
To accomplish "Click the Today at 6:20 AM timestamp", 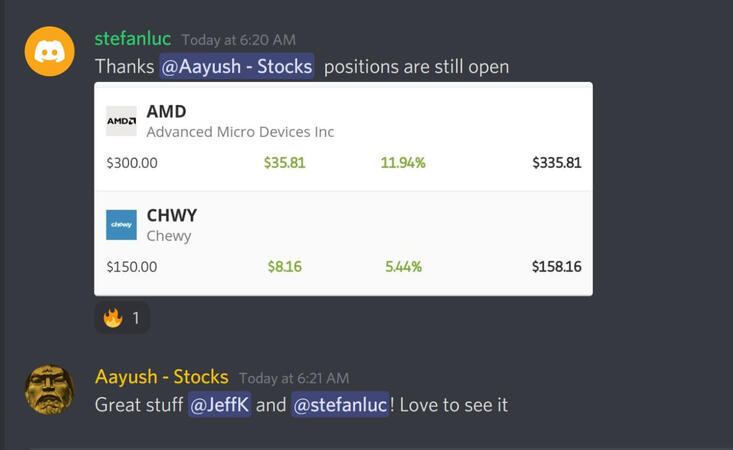I will 239,40.
